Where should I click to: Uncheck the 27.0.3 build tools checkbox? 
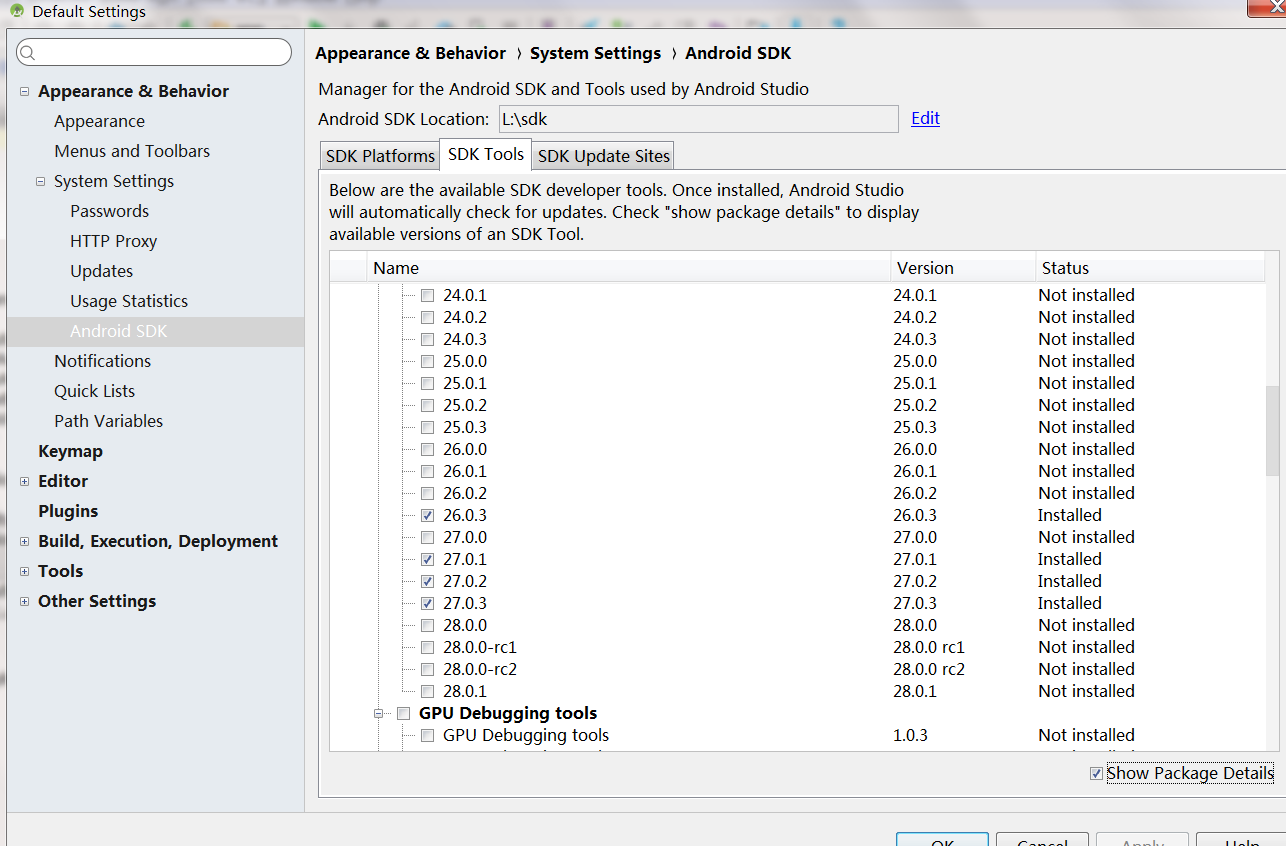(x=427, y=603)
